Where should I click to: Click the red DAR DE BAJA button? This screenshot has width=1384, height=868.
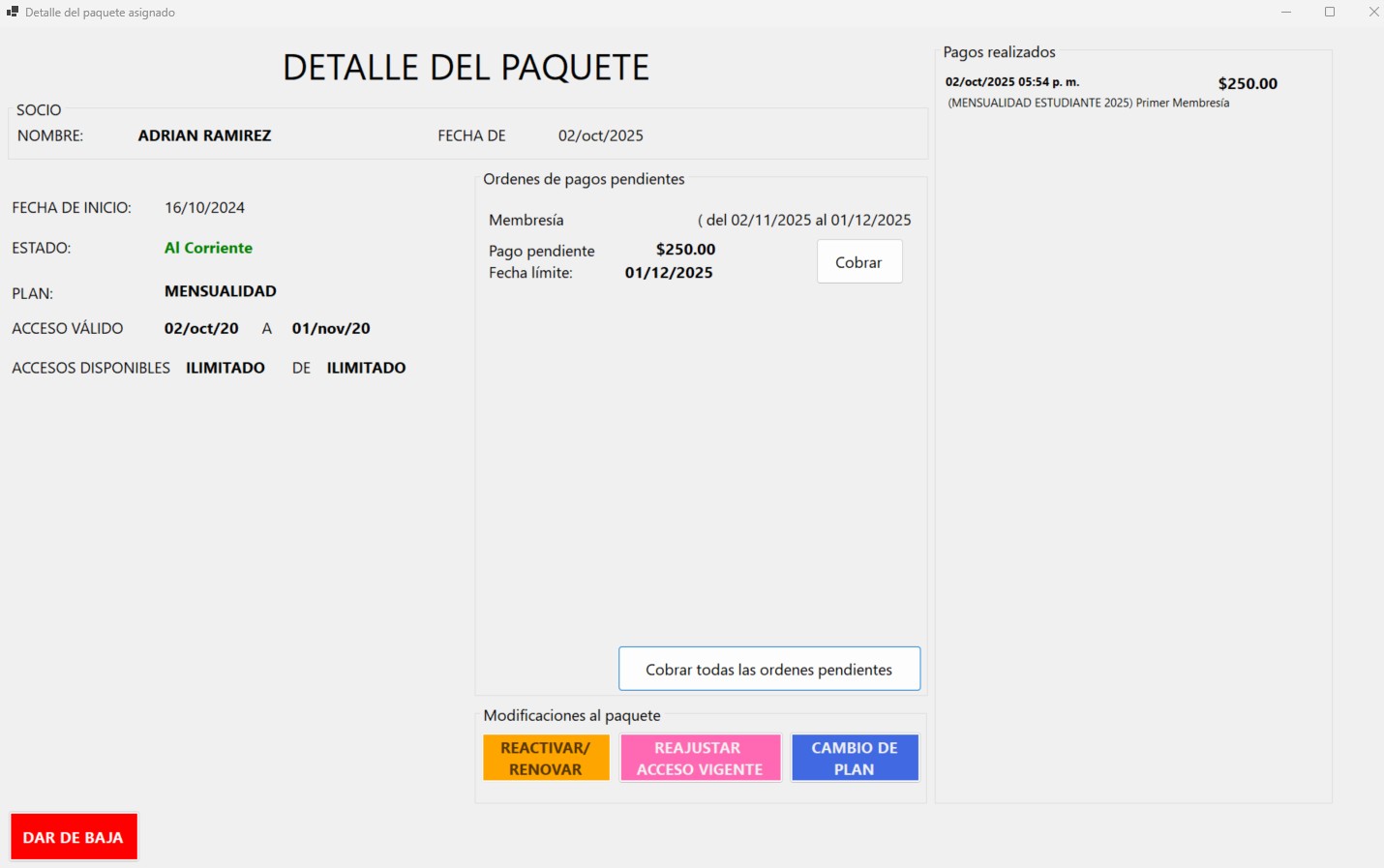click(74, 837)
